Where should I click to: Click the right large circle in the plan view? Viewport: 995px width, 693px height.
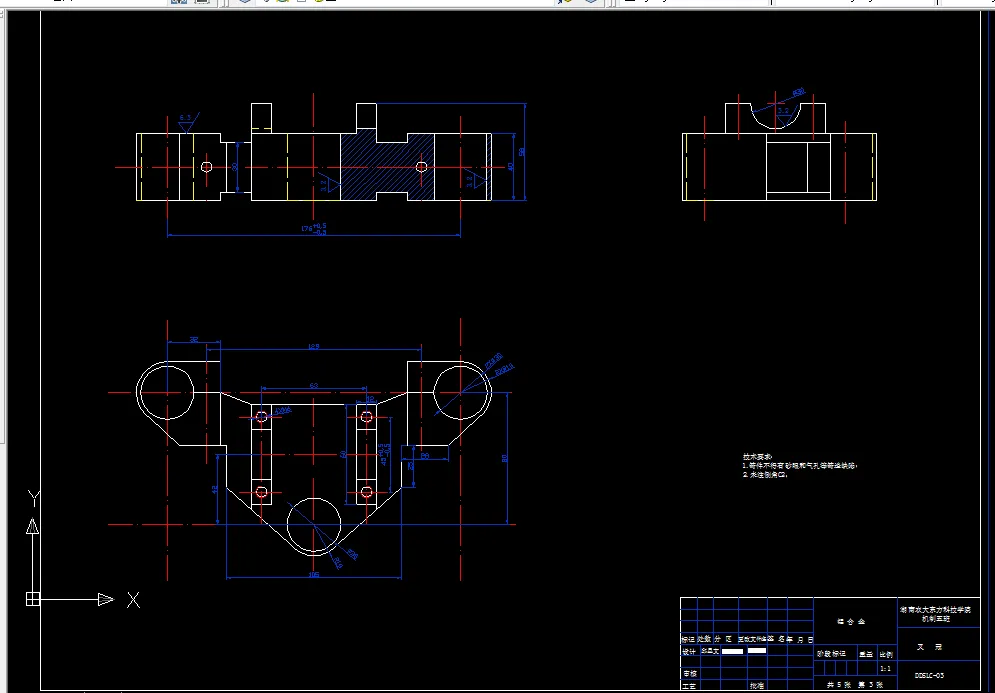coord(461,392)
